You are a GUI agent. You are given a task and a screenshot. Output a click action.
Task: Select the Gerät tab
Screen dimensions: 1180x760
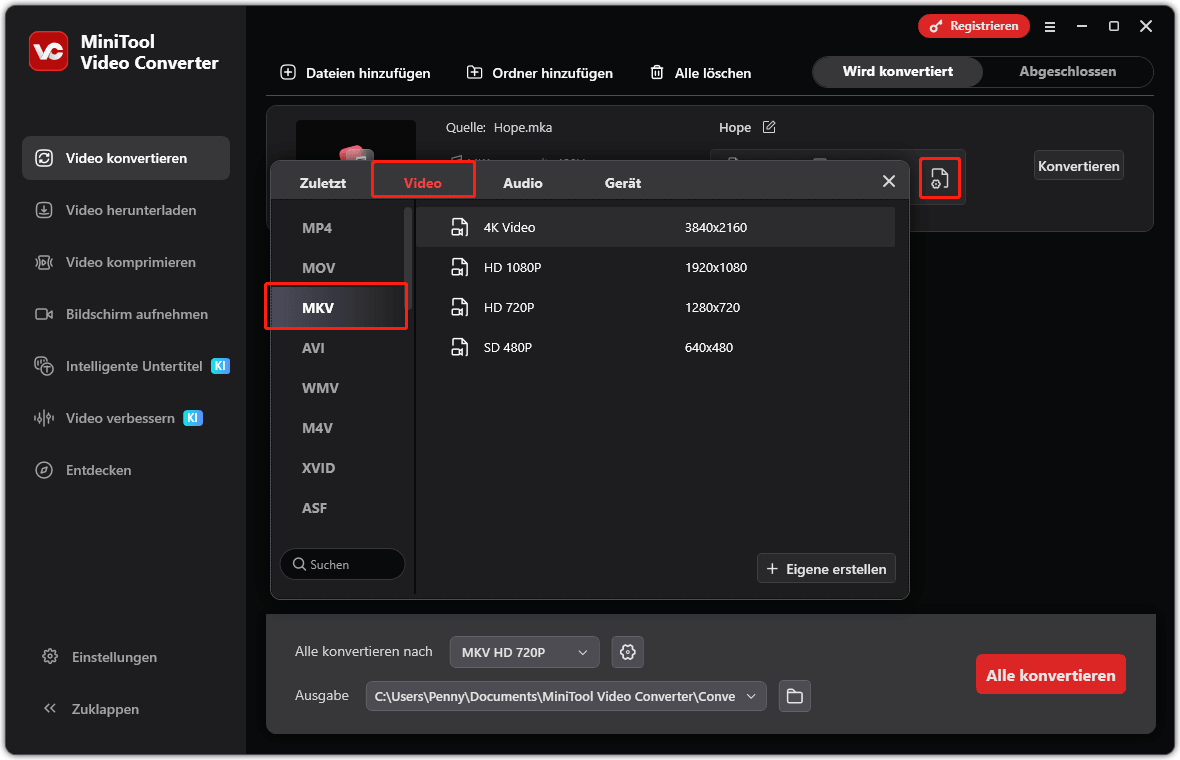point(622,183)
